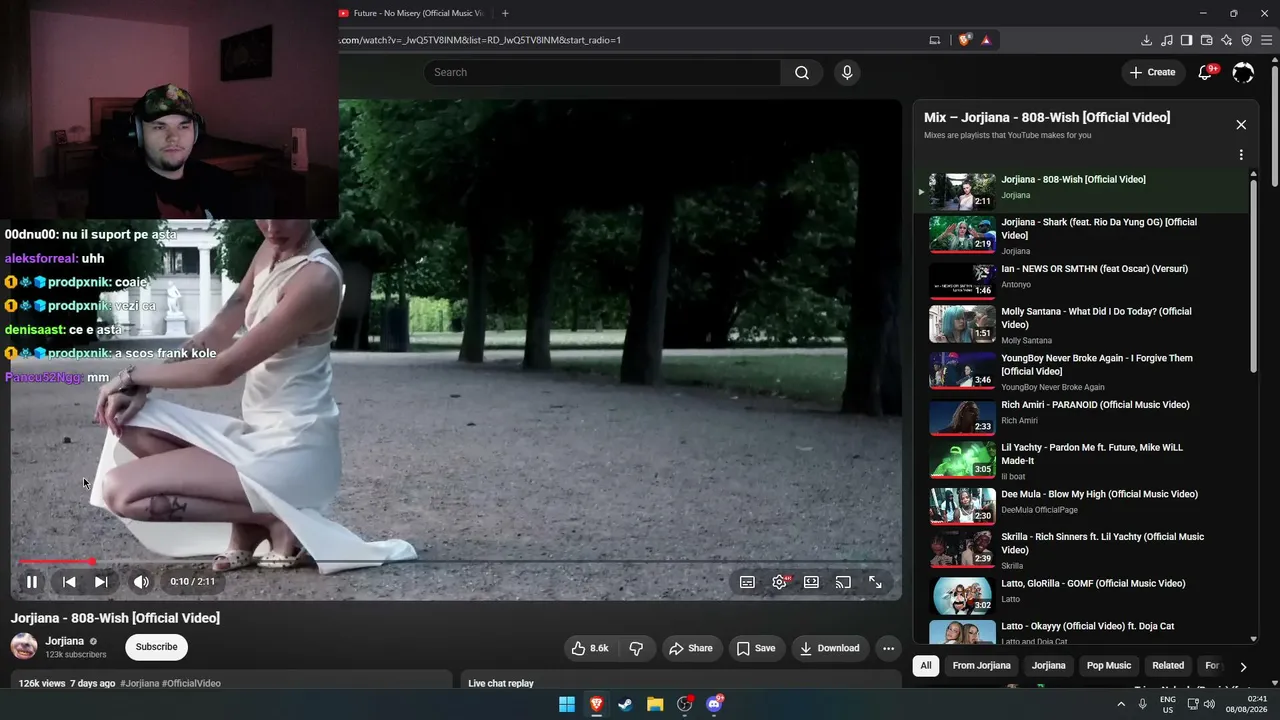
Task: Open the Leo AI assistant icon
Action: click(1226, 40)
